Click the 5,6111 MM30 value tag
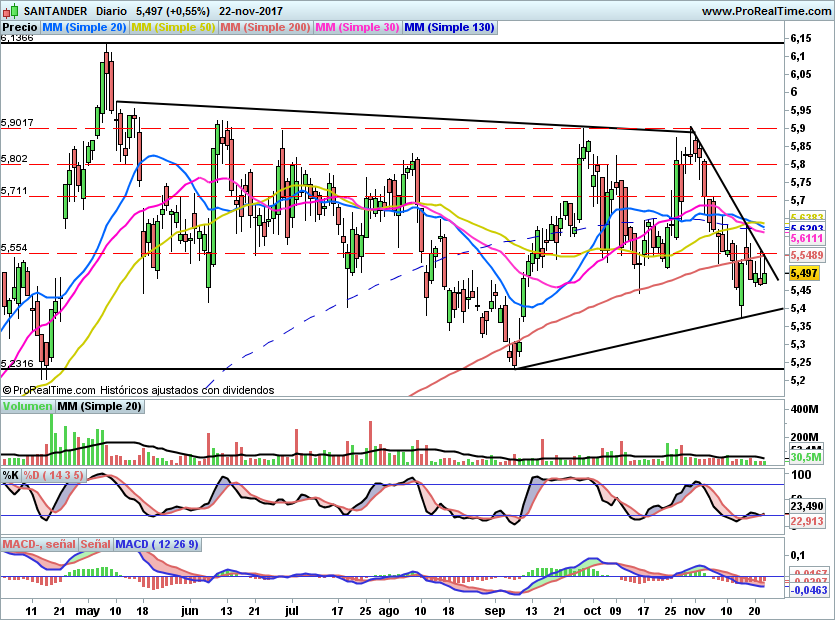 (x=806, y=238)
